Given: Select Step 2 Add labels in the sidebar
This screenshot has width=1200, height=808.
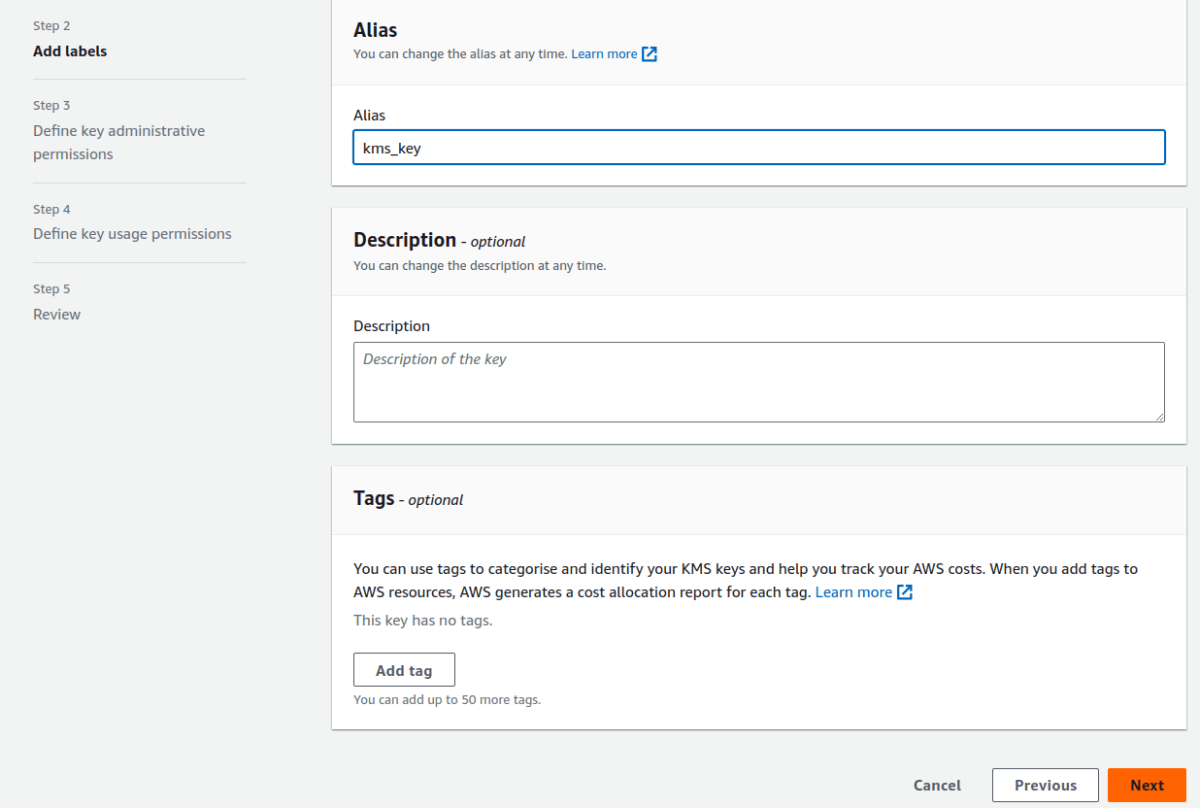Looking at the screenshot, I should (70, 51).
